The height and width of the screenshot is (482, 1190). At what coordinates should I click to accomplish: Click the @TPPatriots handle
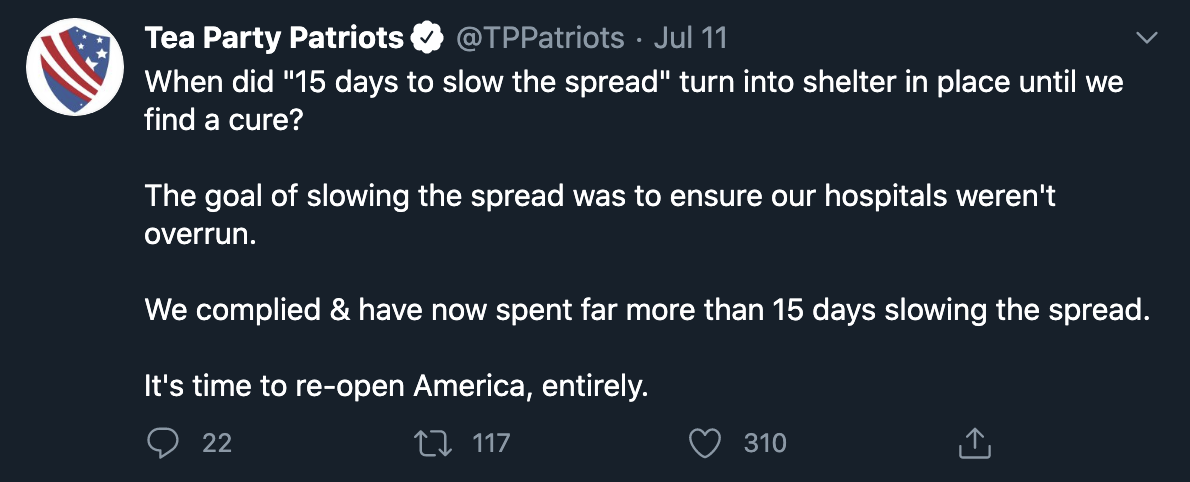point(540,37)
